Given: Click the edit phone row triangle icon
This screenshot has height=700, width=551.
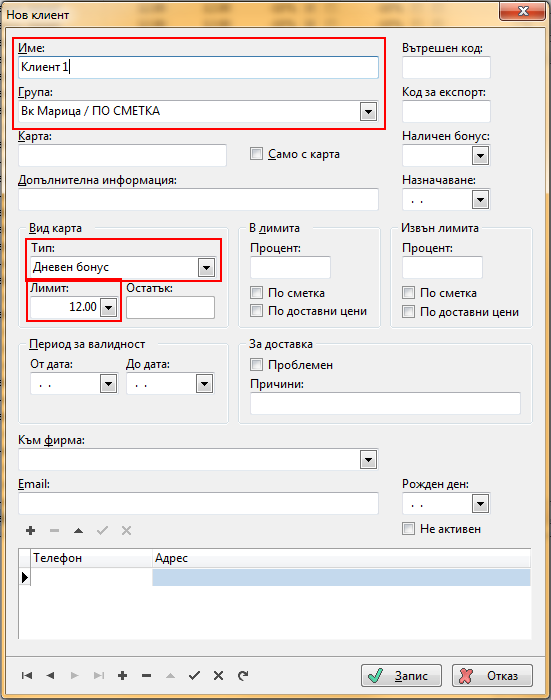Looking at the screenshot, I should pos(79,530).
